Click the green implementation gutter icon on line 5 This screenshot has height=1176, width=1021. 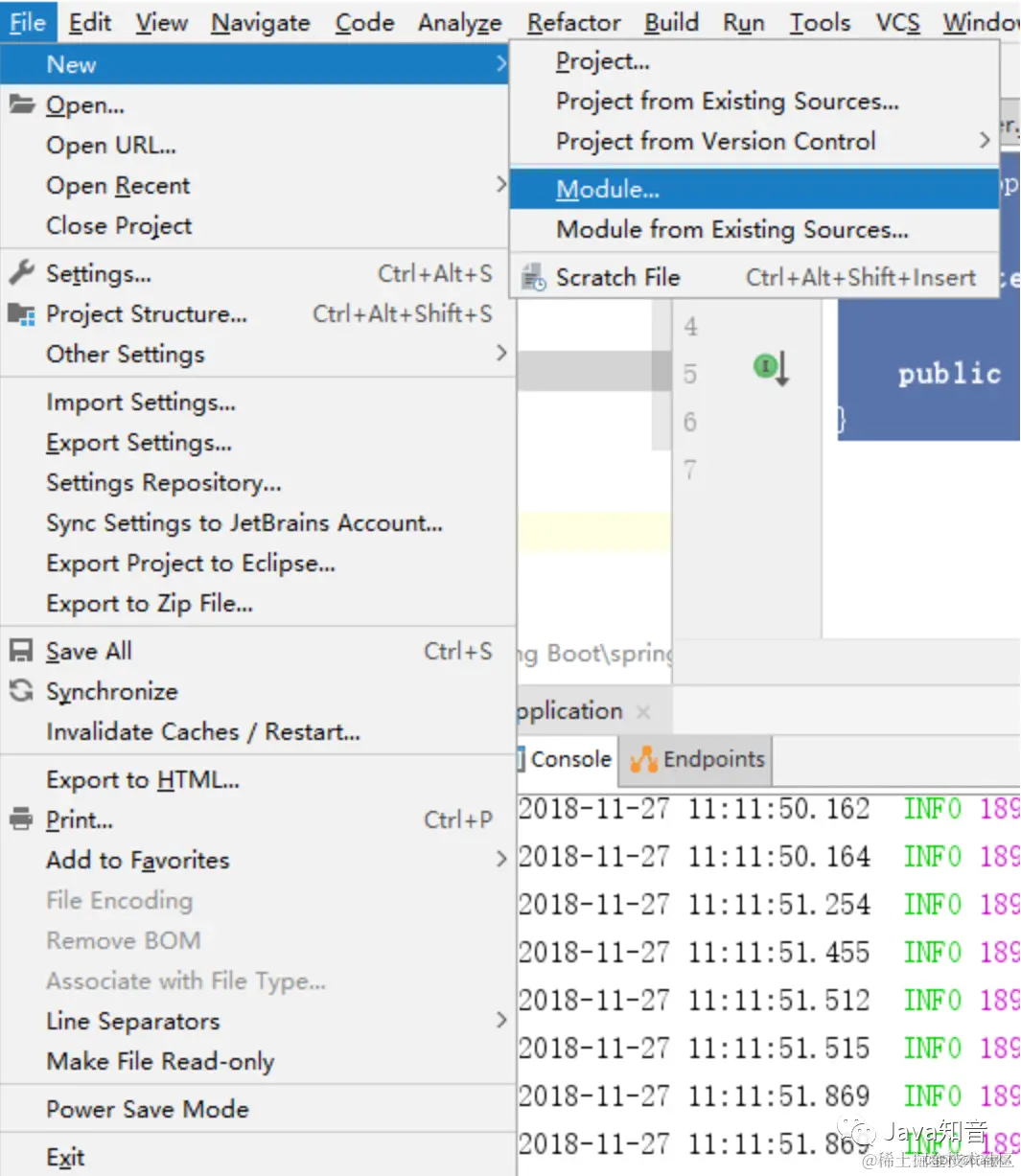[x=771, y=368]
